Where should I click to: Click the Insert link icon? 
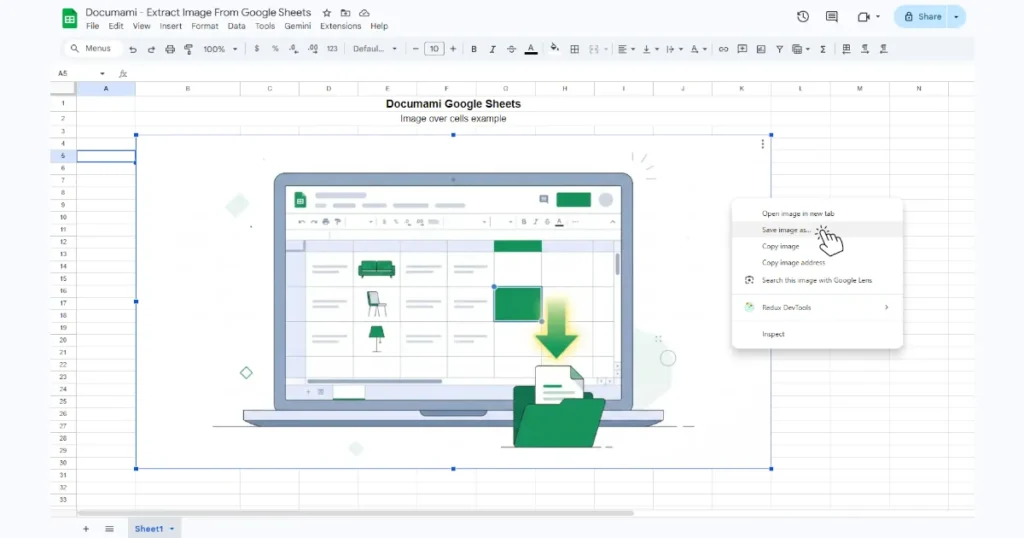(x=723, y=49)
